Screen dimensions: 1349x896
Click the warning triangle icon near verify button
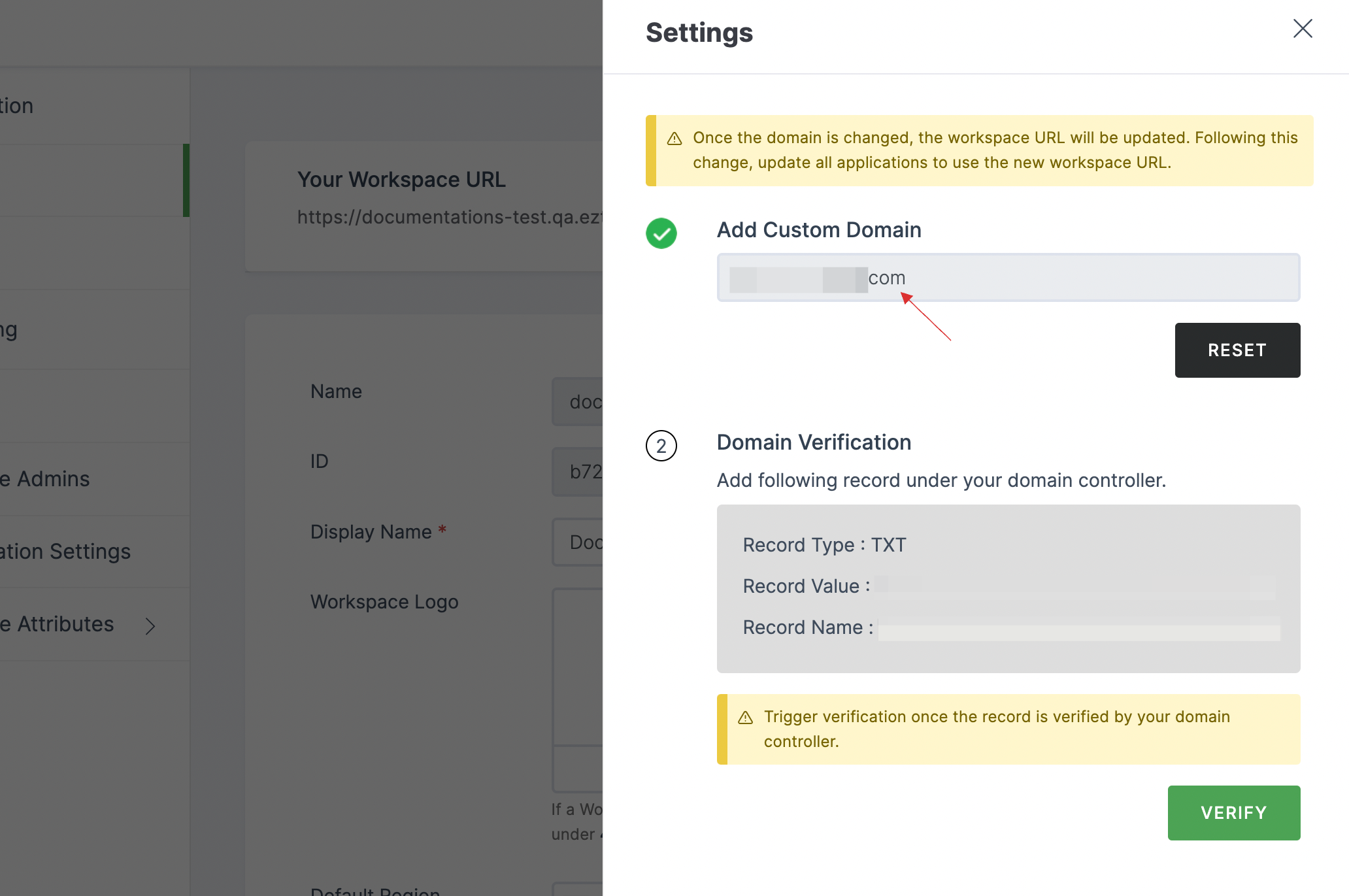[x=747, y=716]
